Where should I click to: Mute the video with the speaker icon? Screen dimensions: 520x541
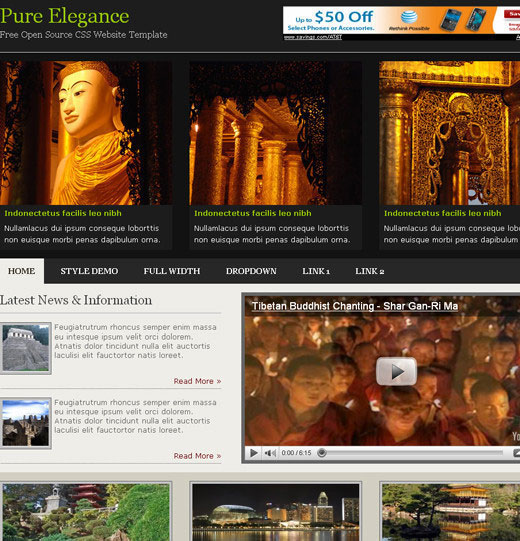tap(270, 453)
